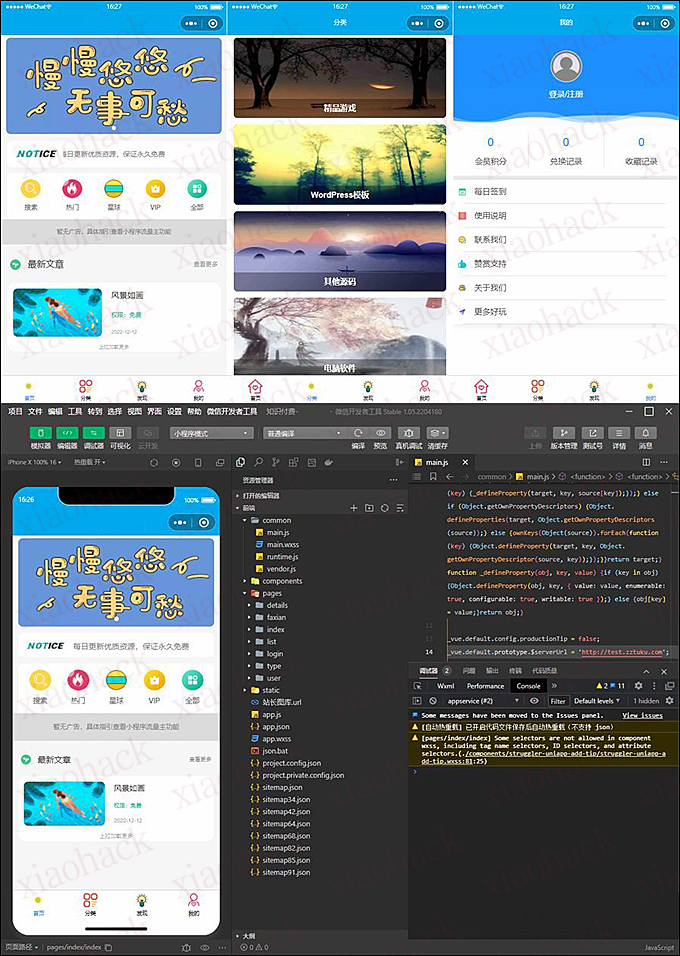Expand the 大纲 outline section

[246, 935]
